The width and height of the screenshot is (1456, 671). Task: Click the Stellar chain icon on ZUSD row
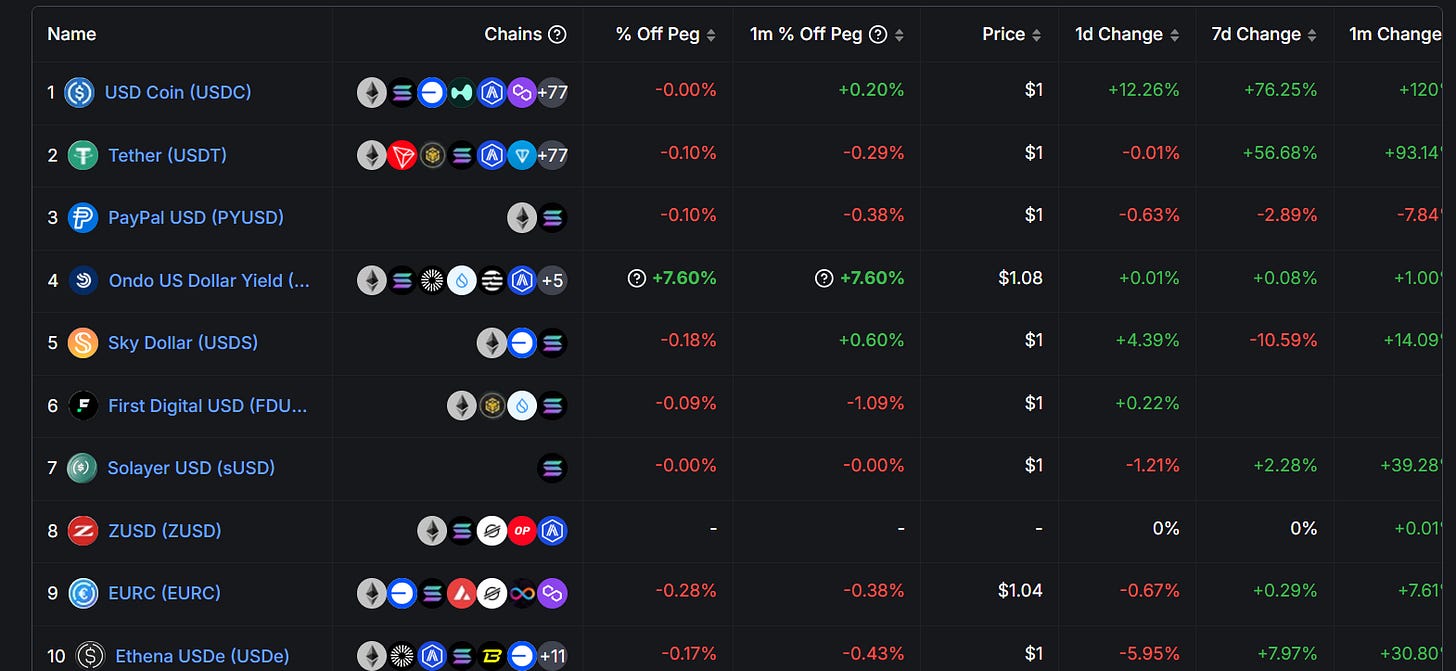(x=491, y=531)
